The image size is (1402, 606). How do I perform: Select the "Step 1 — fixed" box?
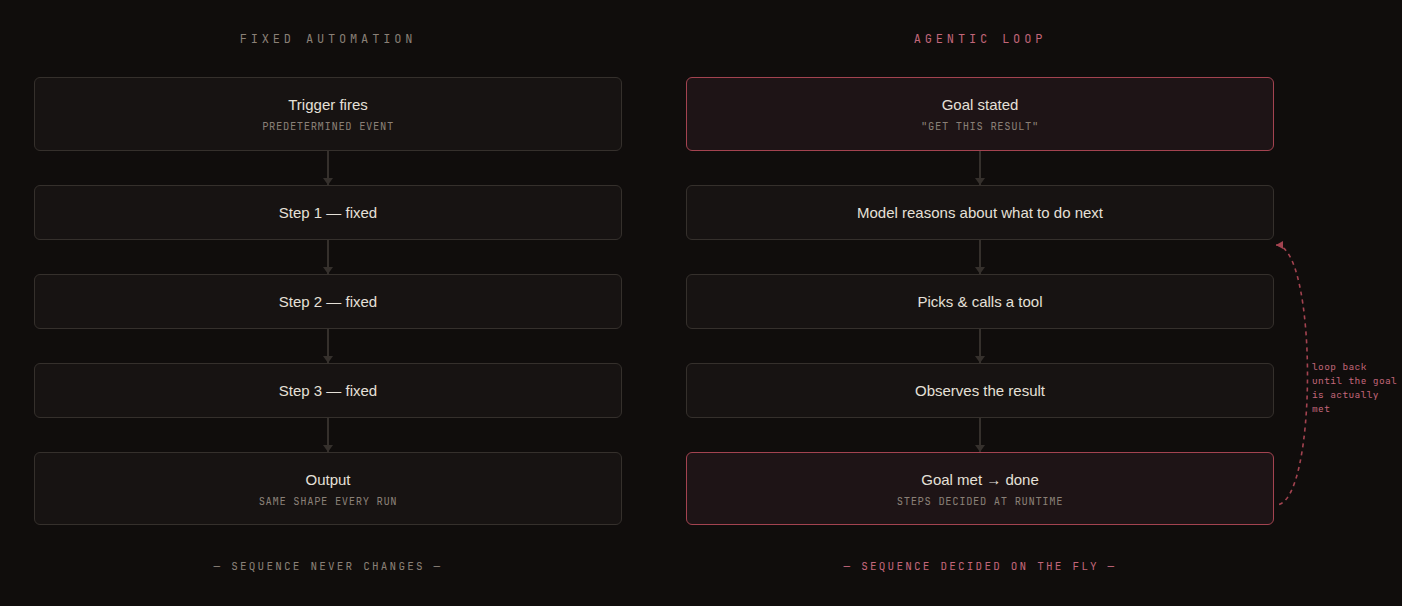click(328, 213)
